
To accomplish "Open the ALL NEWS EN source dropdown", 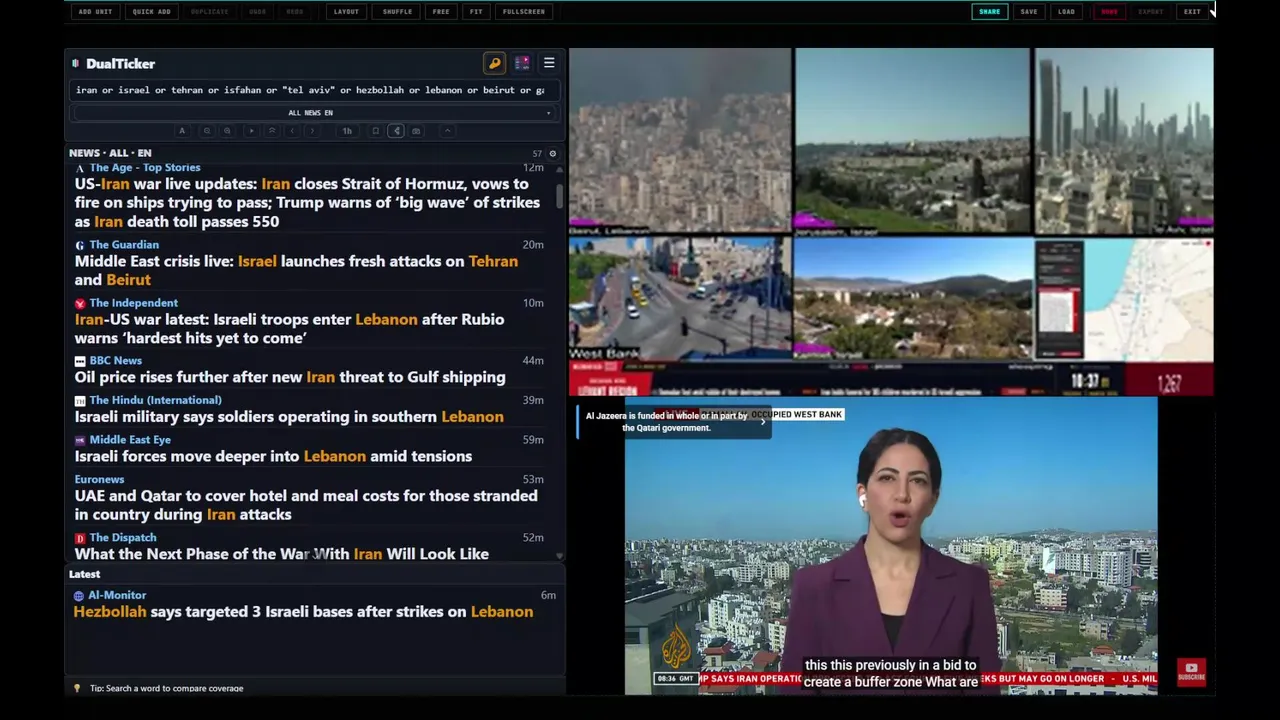I will (311, 113).
